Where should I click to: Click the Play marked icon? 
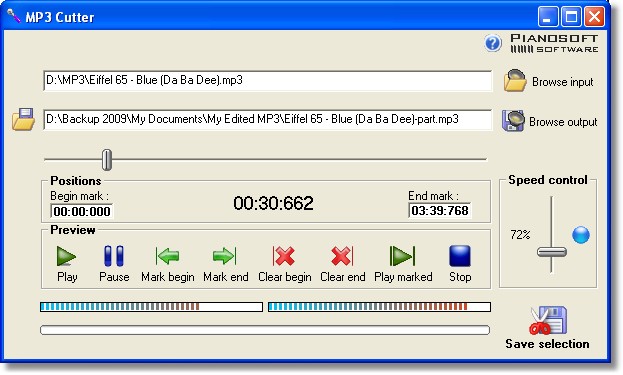402,256
